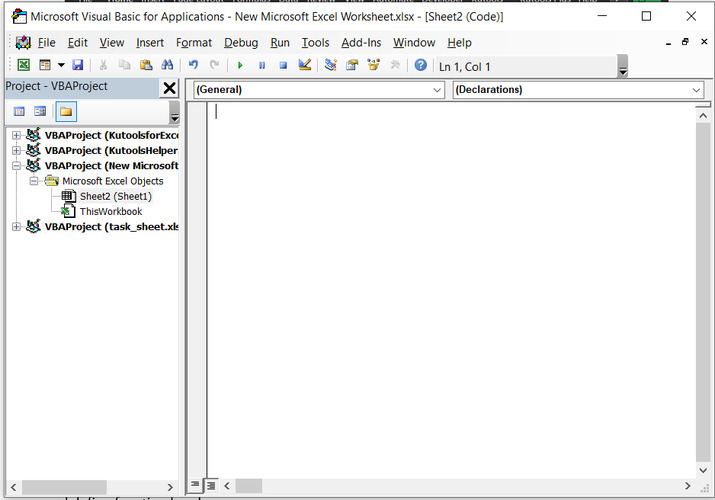Select VBAProject (KutoolsHelper) item
715x500 pixels.
(111, 150)
